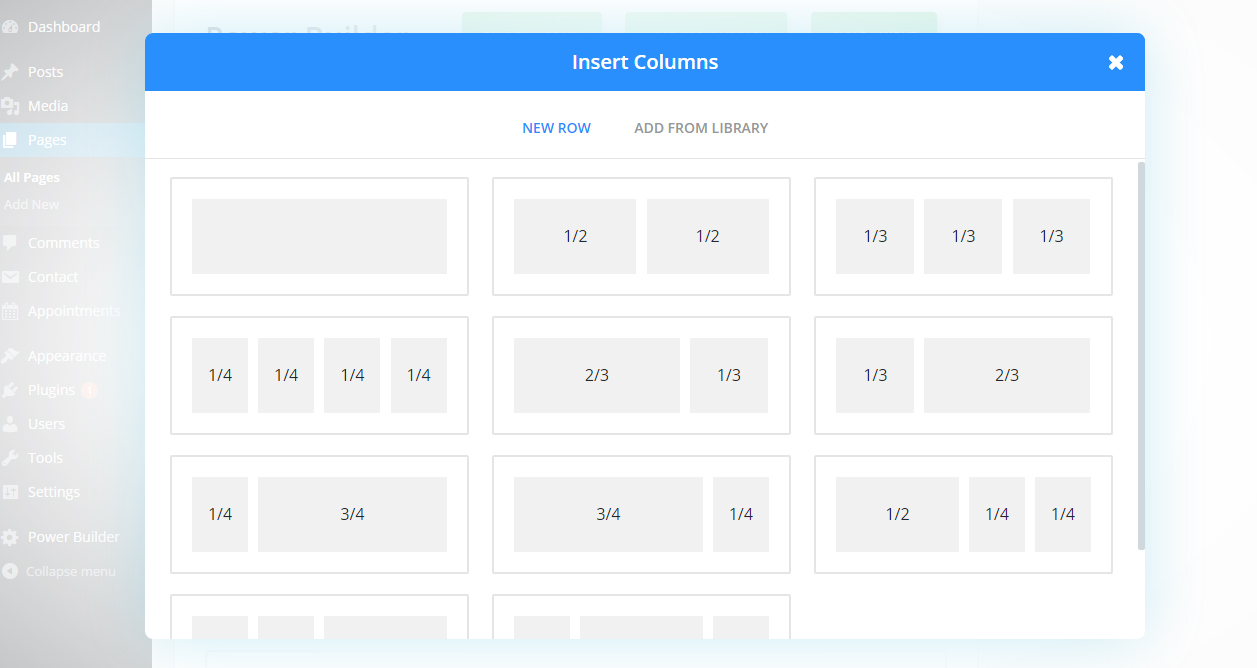This screenshot has height=668, width=1257.
Task: Open Pages in the admin sidebar
Action: (x=47, y=140)
